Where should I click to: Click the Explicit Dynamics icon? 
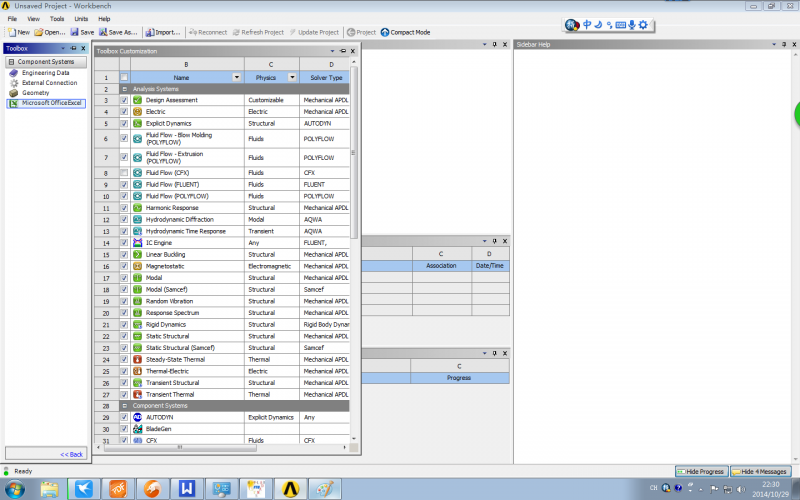[x=137, y=123]
